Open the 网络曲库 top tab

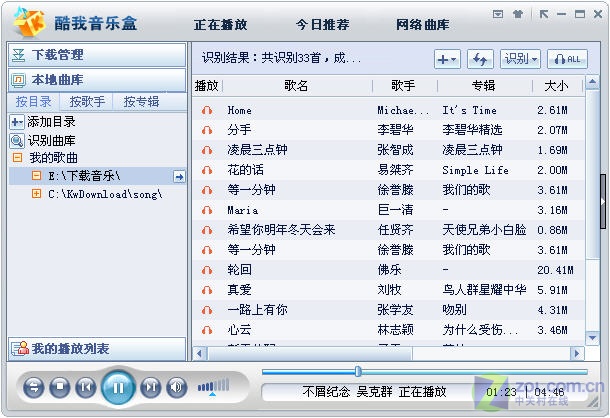(423, 25)
